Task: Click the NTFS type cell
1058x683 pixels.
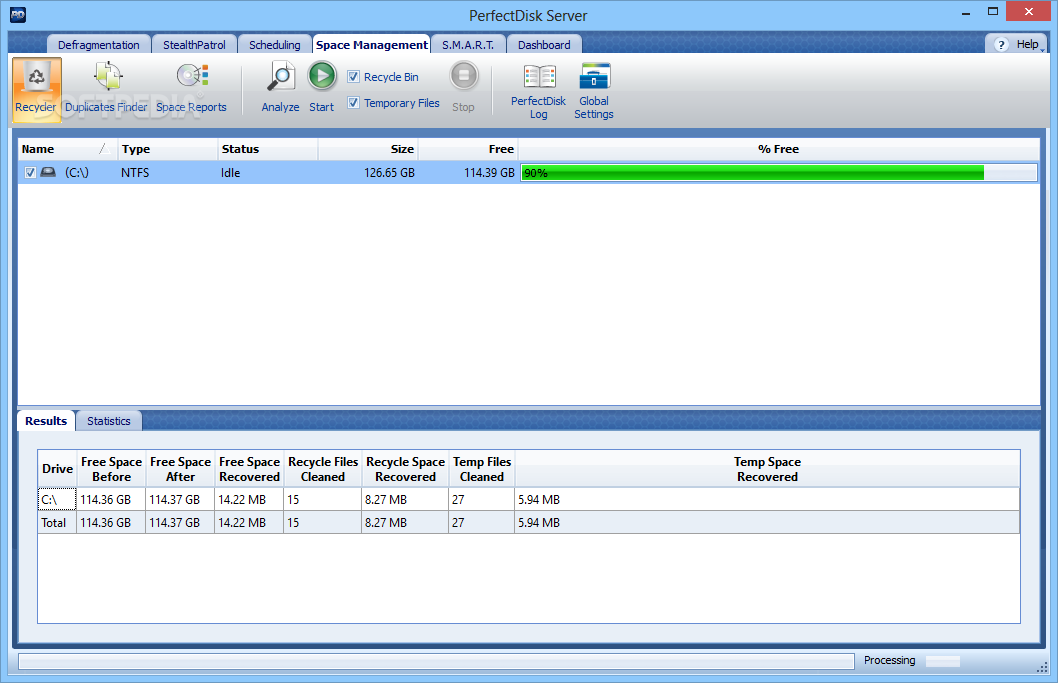Action: (135, 173)
